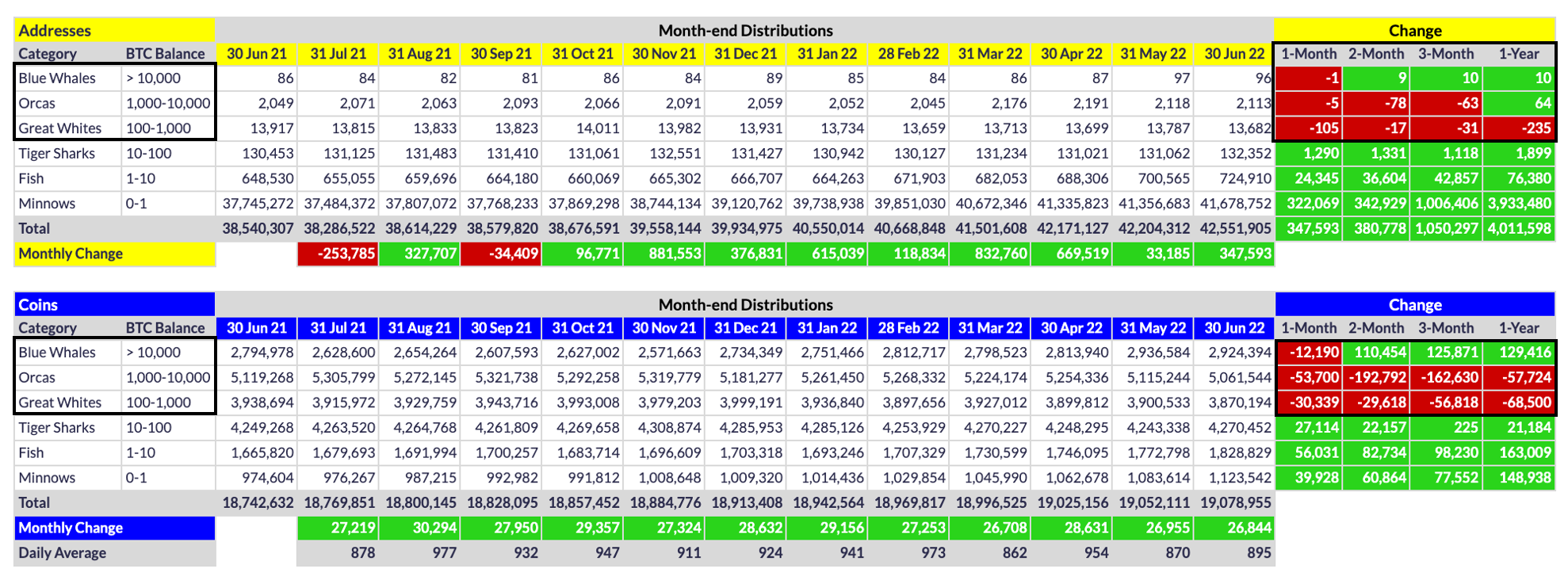Viewport: 1568px width, 580px height.
Task: Select the "30,294" coins monthly change cell
Action: pos(419,528)
